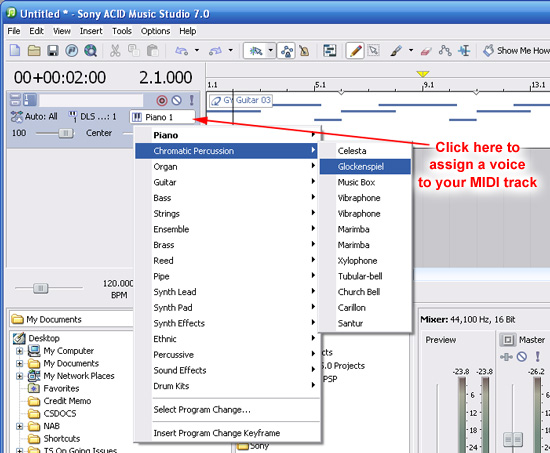
Task: Expand the My Computer tree node
Action: pyautogui.click(x=20, y=351)
